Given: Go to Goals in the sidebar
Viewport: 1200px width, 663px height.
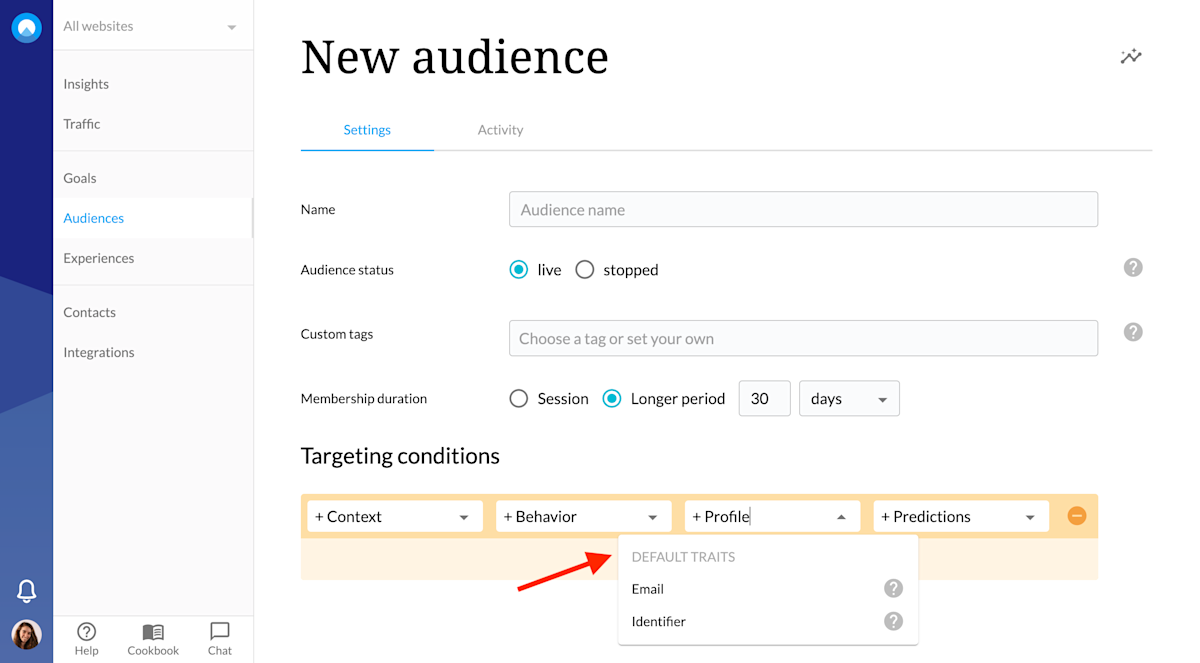Looking at the screenshot, I should (80, 178).
